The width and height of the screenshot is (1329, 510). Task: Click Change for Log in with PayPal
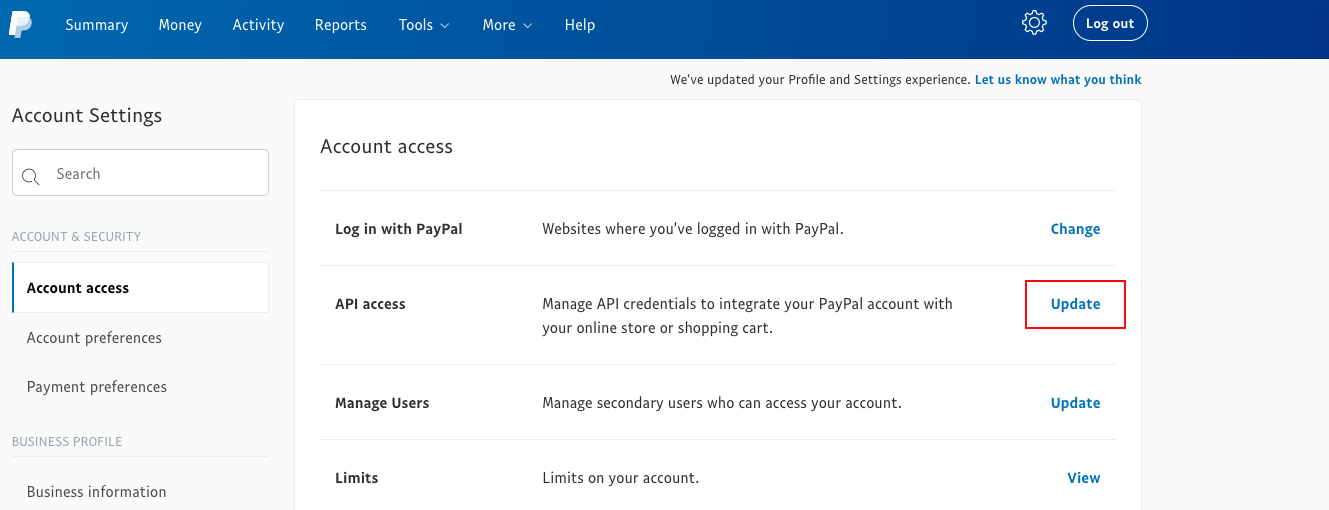[x=1075, y=229]
